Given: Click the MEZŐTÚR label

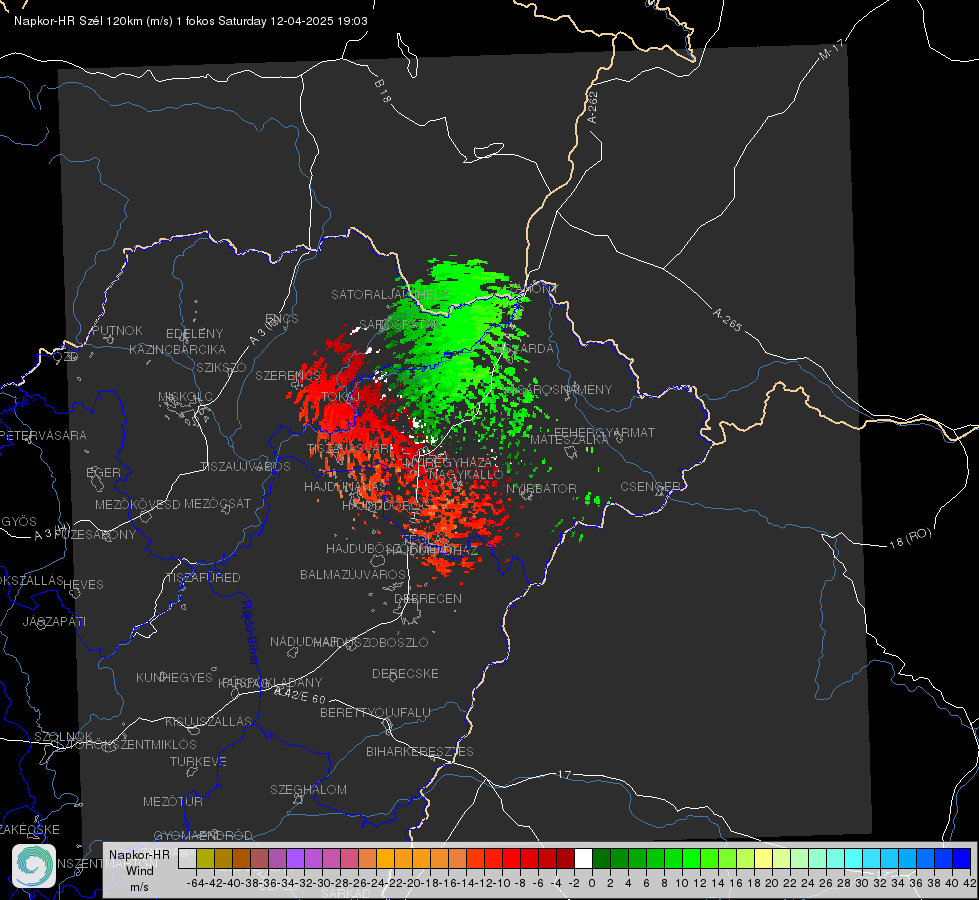Looking at the screenshot, I should point(173,802).
